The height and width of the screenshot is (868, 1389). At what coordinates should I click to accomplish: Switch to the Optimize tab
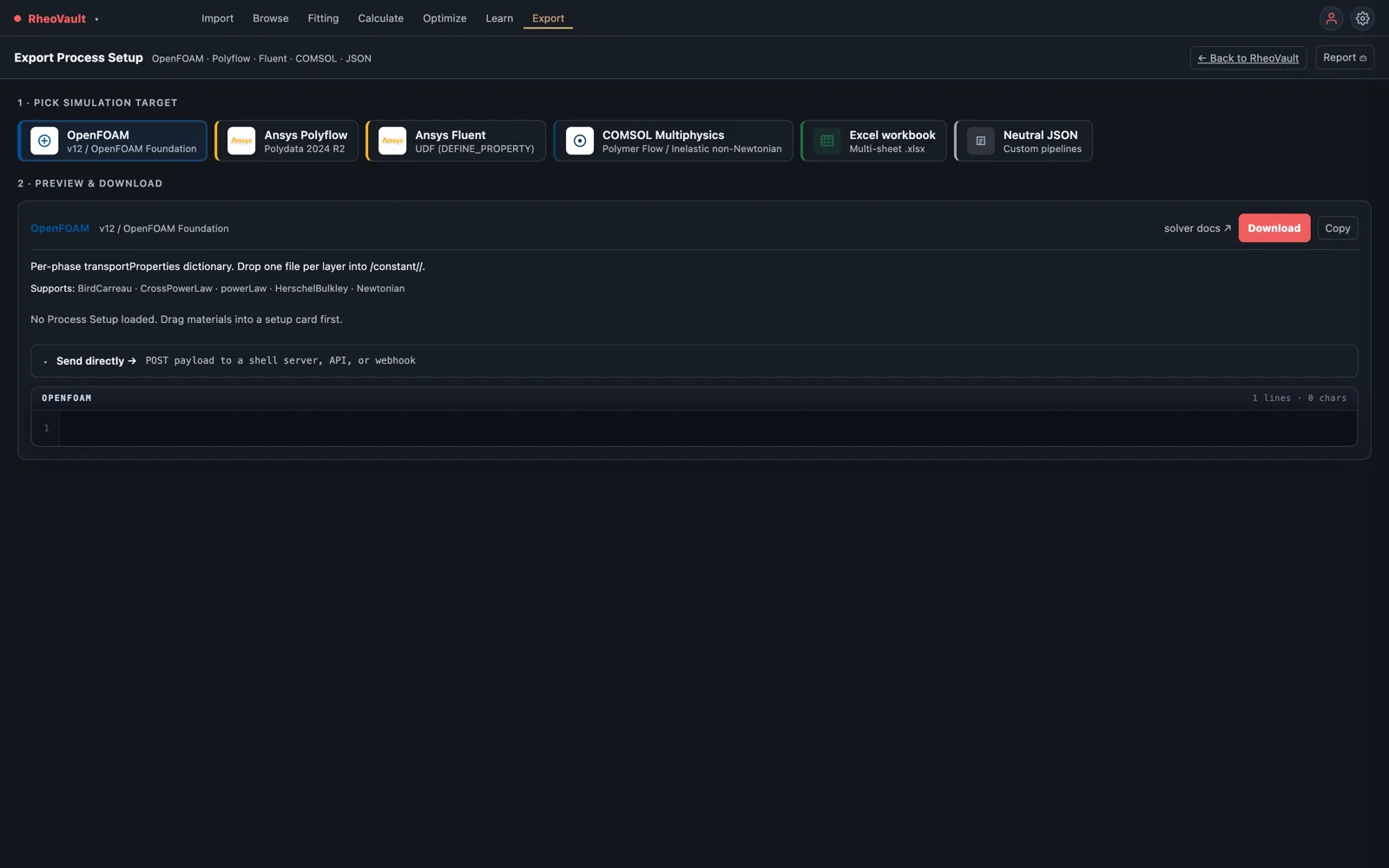[444, 18]
